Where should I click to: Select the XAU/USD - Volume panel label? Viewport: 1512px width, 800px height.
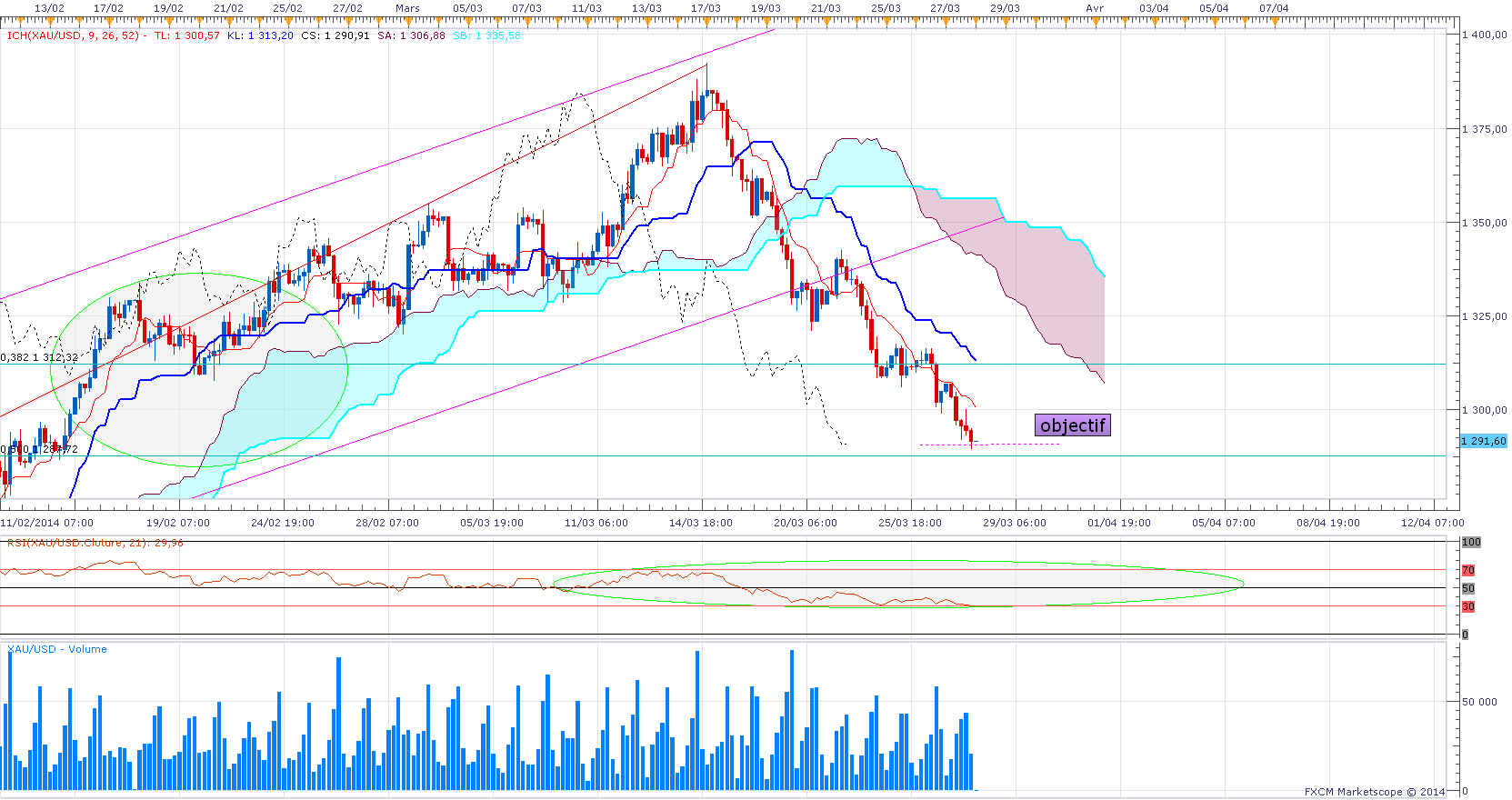pyautogui.click(x=57, y=649)
